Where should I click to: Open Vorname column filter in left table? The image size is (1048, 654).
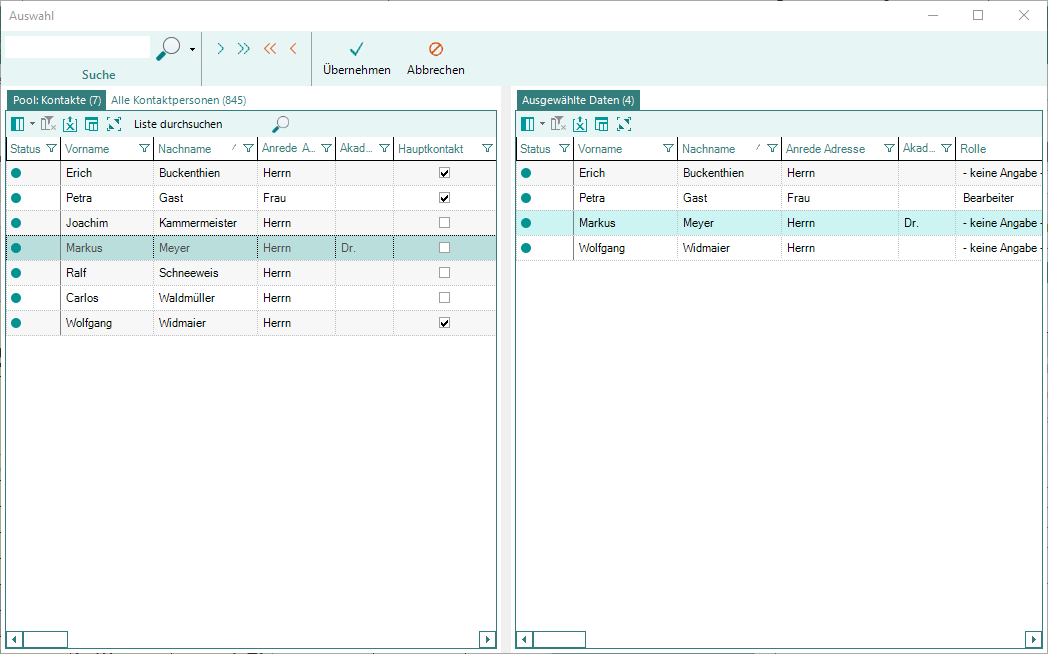144,148
